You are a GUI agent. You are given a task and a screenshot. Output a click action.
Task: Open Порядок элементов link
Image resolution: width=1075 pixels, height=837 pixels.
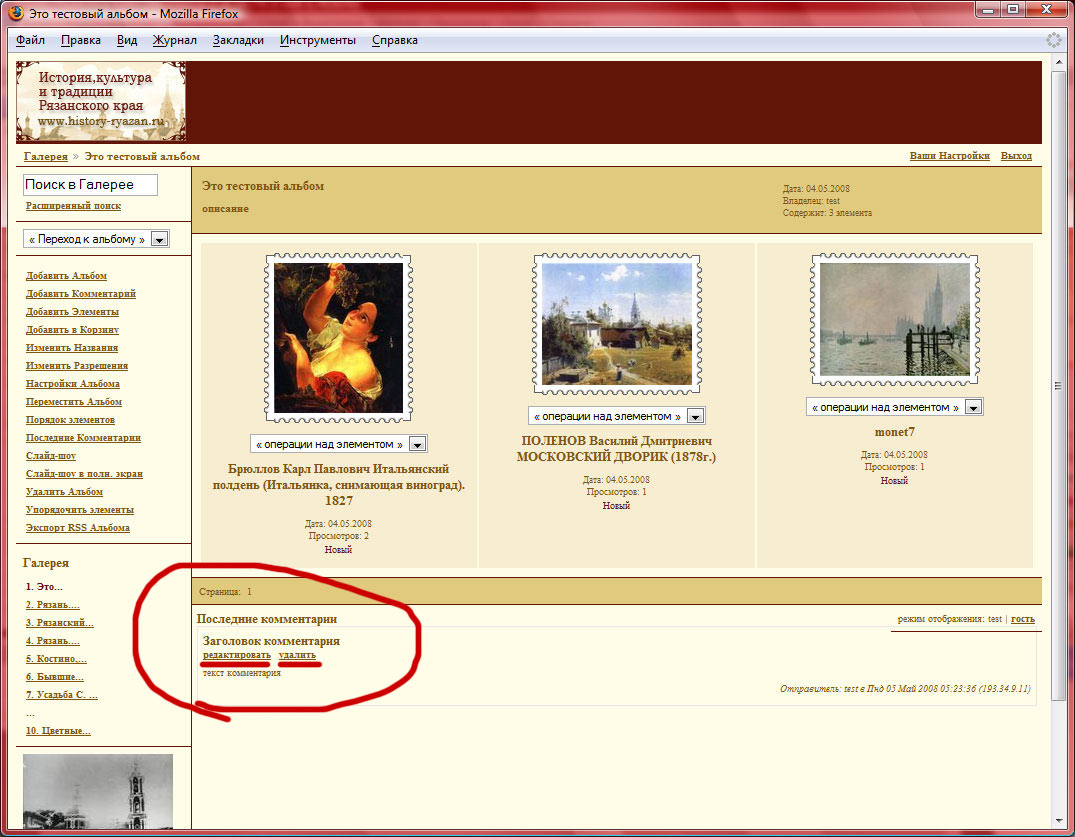[x=71, y=420]
